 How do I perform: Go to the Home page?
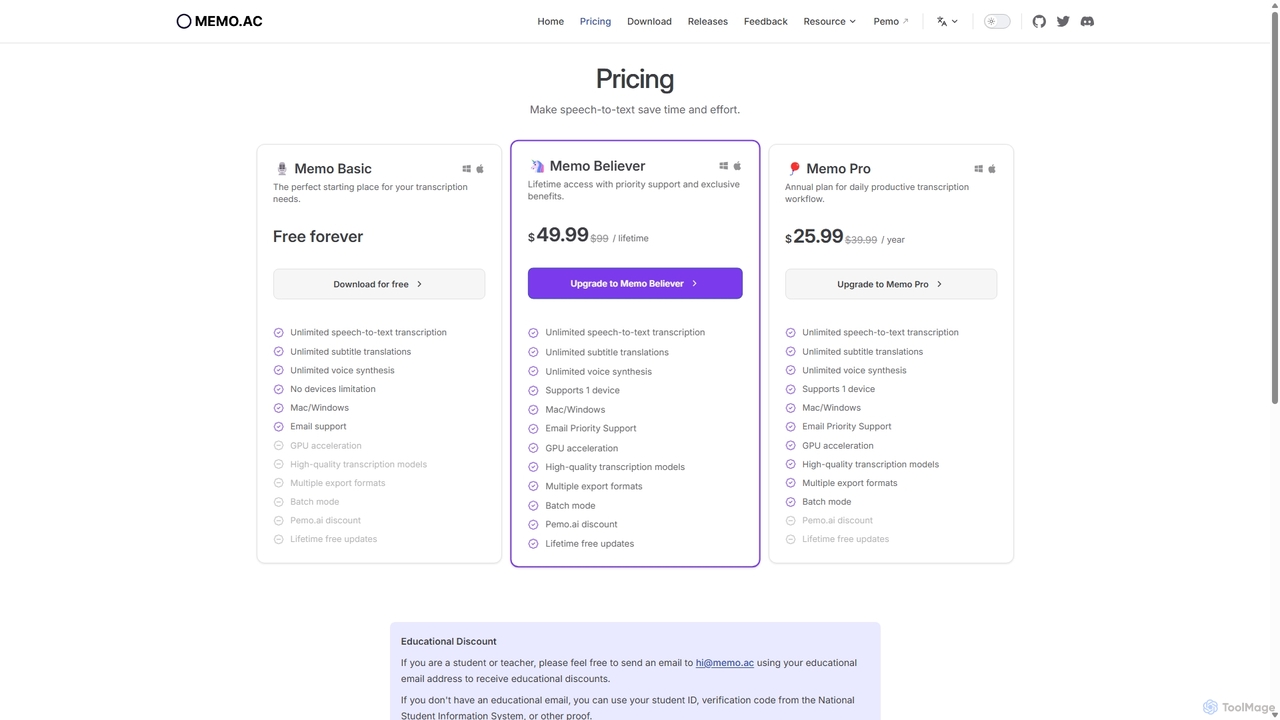[551, 21]
